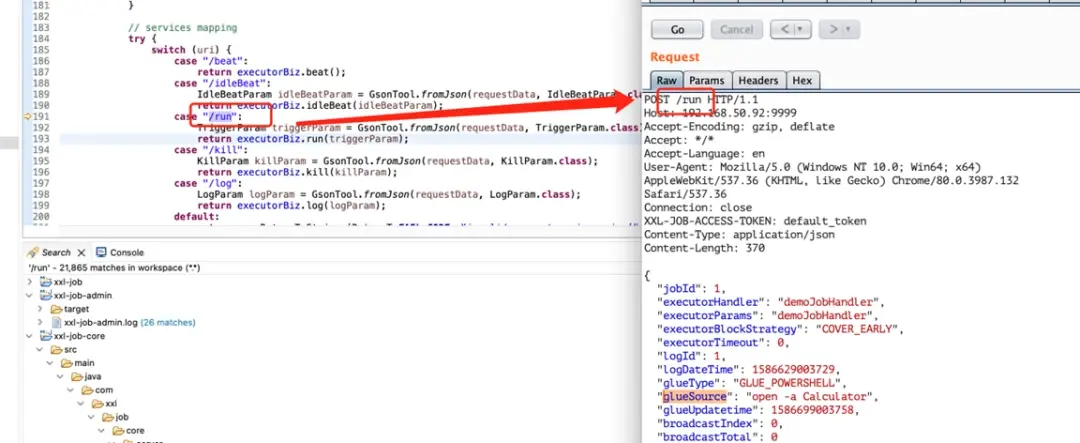Click the Cancel button beside Go
This screenshot has width=1080, height=443.
click(736, 30)
